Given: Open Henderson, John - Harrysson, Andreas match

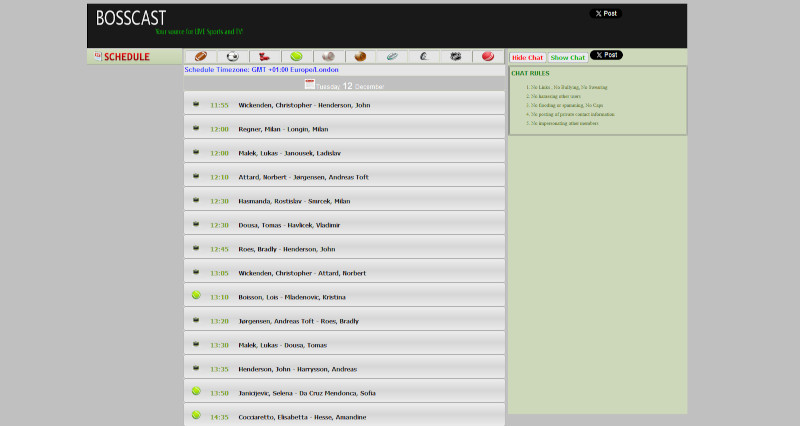Looking at the screenshot, I should pos(297,369).
